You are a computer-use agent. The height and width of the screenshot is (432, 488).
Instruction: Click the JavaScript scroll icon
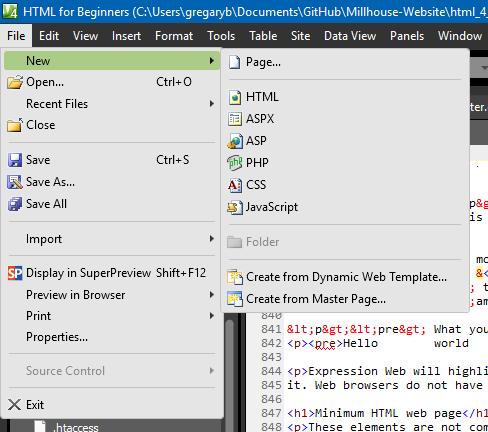click(x=235, y=207)
